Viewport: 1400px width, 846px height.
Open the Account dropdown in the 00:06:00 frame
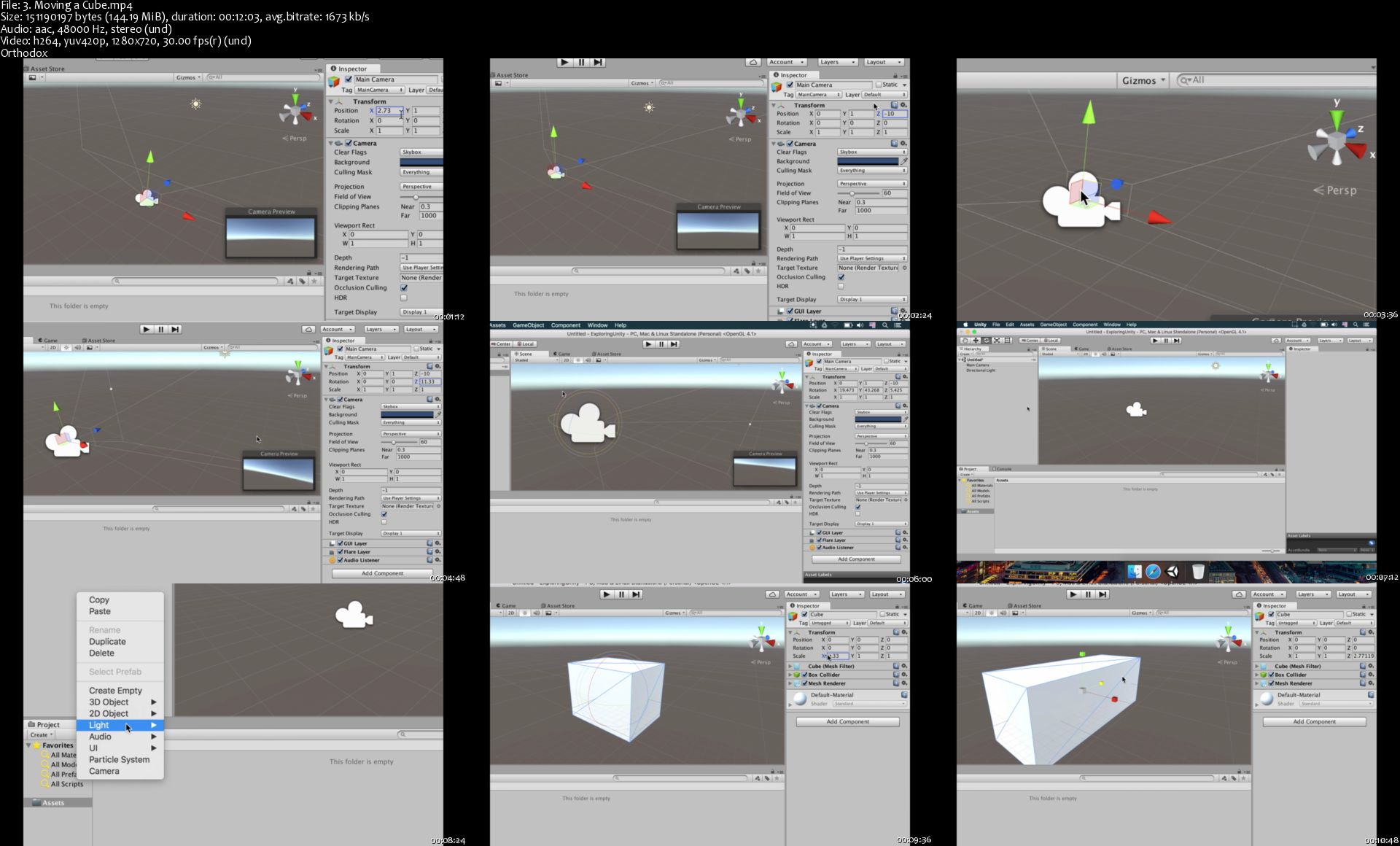[816, 344]
